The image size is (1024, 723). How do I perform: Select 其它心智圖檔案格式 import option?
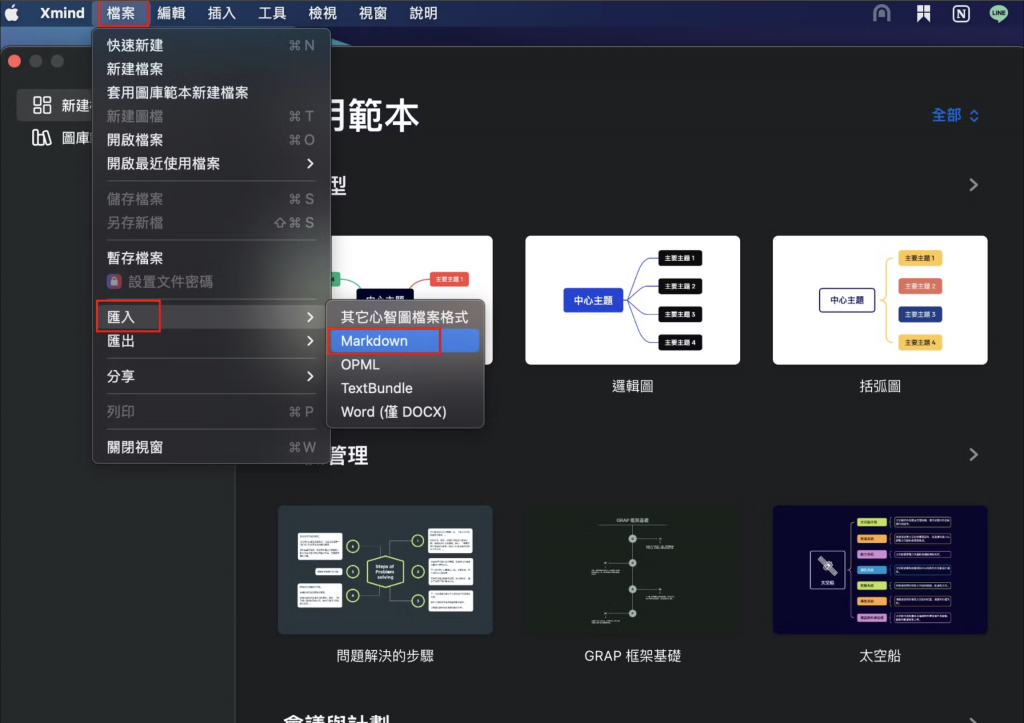[x=405, y=317]
